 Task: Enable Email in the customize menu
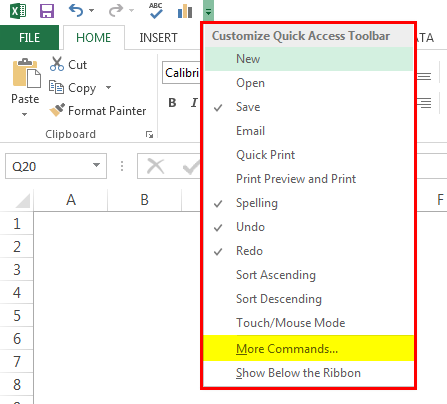(x=309, y=131)
